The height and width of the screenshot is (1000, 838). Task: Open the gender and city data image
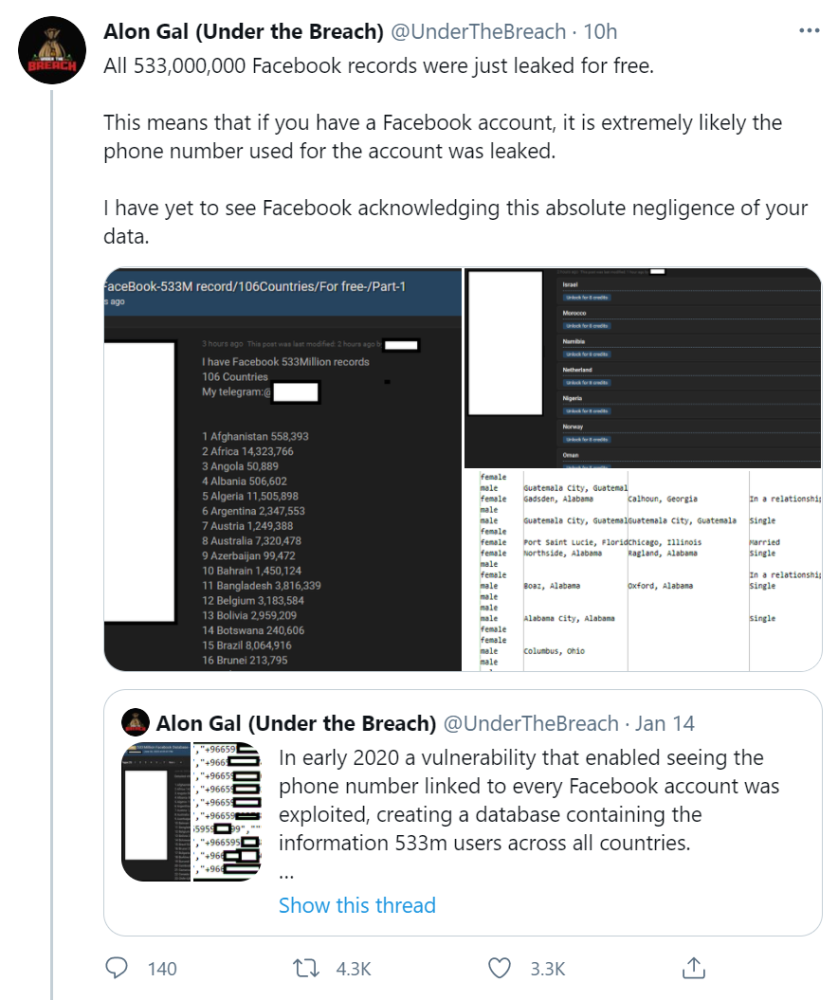(x=643, y=571)
